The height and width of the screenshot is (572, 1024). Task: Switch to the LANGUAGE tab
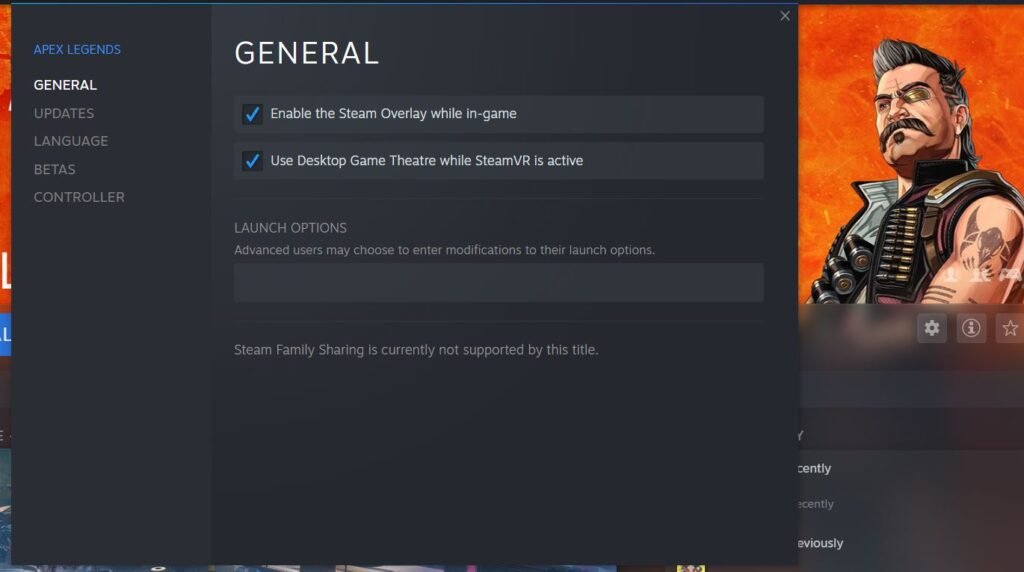click(x=71, y=141)
